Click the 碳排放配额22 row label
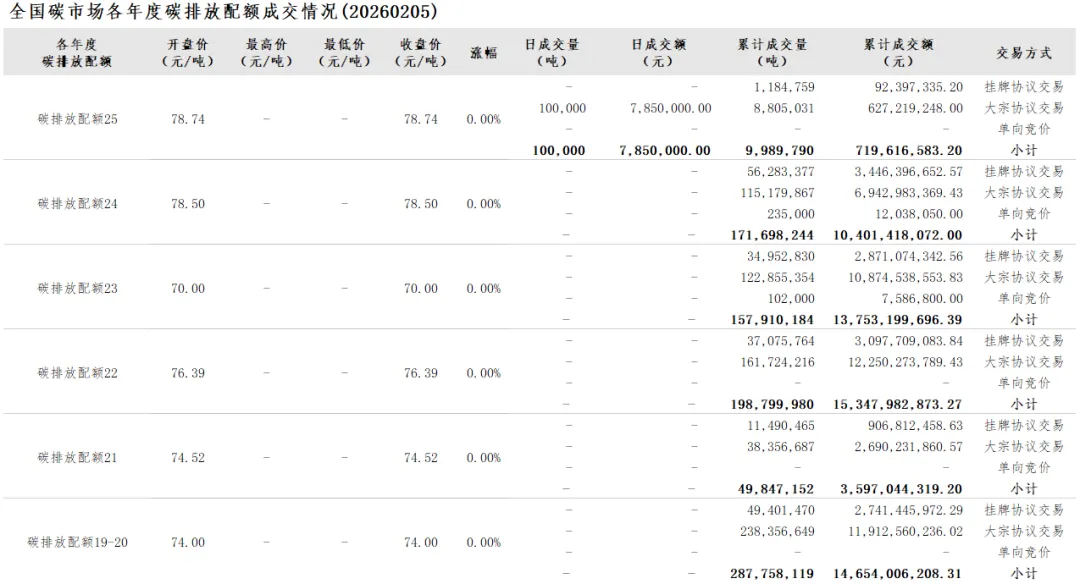Viewport: 1080px width, 584px height. coord(78,373)
